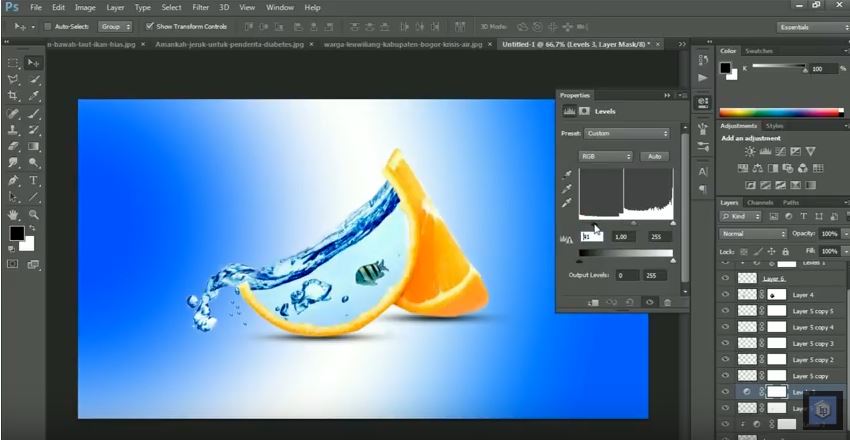
Task: Open the Auto-Select Group dropdown
Action: point(115,26)
